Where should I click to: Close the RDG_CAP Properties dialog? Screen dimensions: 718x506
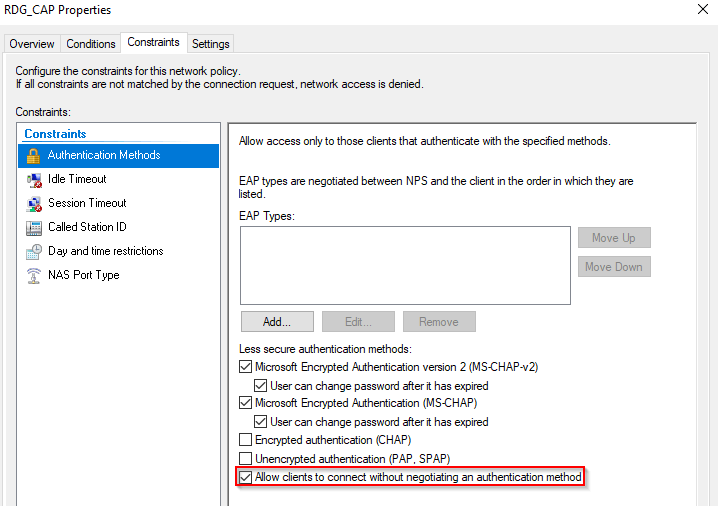700,10
